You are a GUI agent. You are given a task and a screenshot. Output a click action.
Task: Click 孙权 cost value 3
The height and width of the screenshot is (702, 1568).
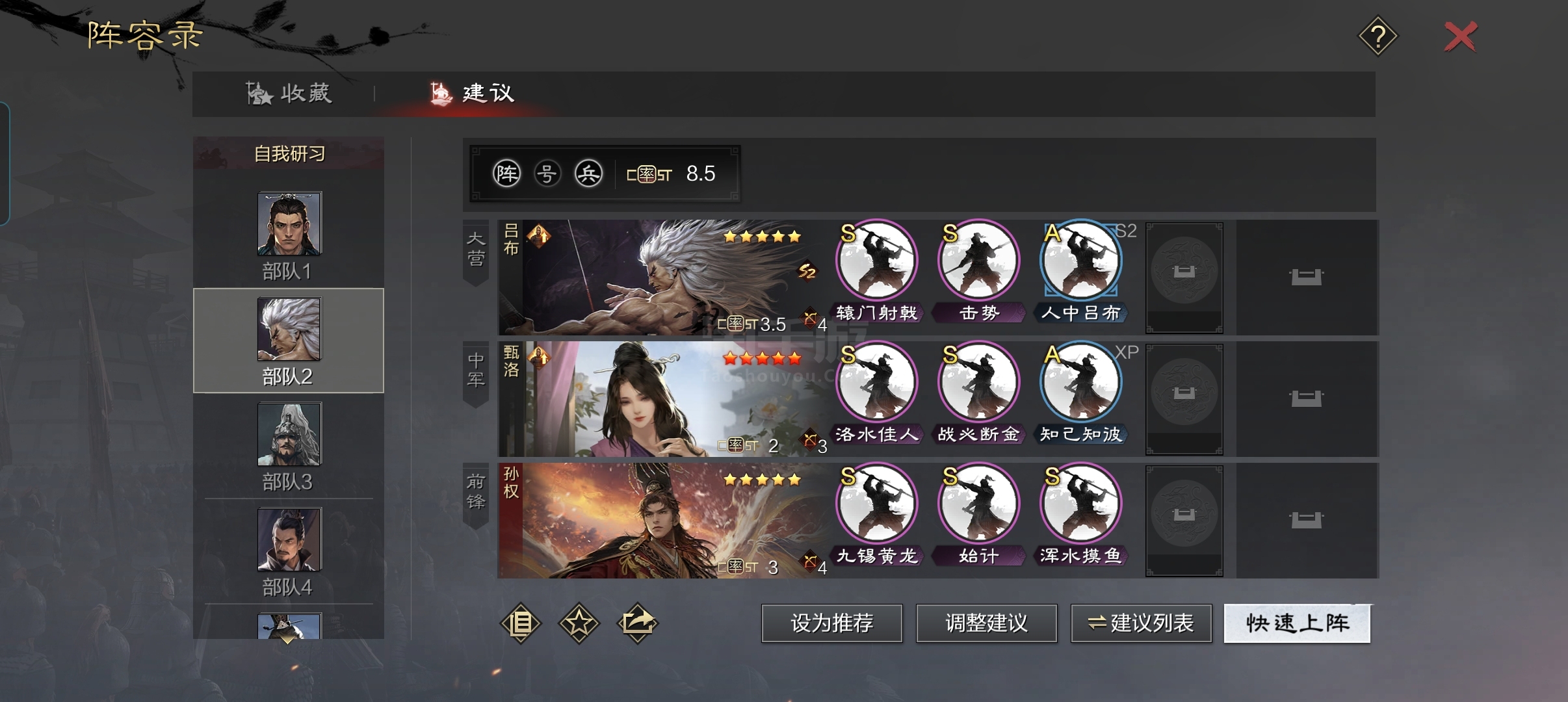coord(773,567)
